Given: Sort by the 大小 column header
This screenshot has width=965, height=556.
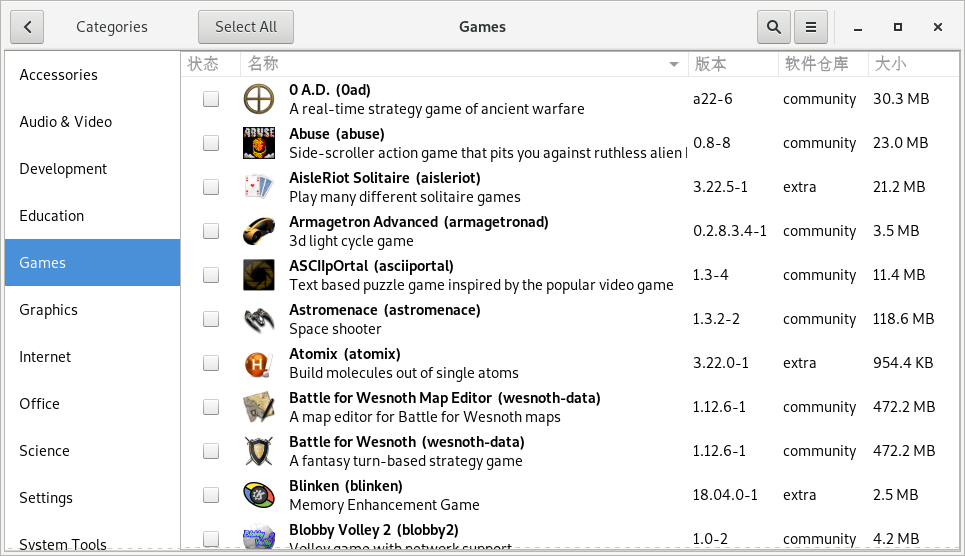Looking at the screenshot, I should [x=890, y=64].
